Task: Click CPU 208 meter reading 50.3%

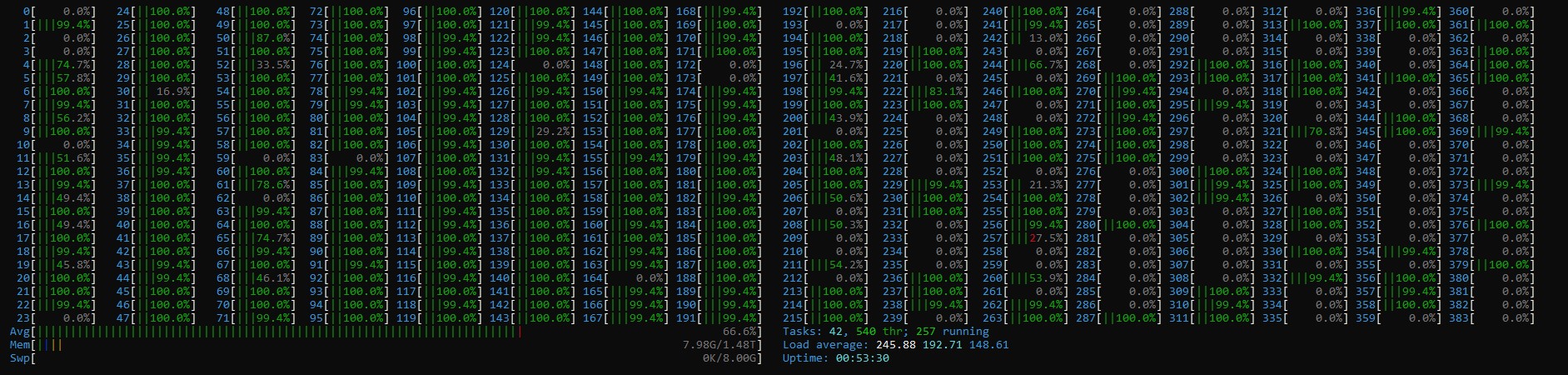Action: 826,225
